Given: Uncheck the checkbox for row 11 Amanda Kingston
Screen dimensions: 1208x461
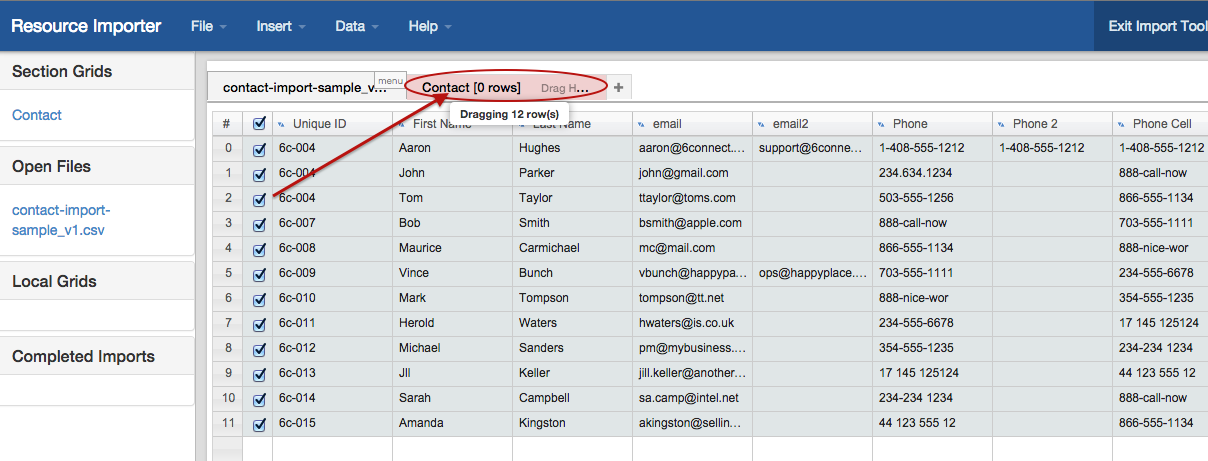Looking at the screenshot, I should [260, 424].
